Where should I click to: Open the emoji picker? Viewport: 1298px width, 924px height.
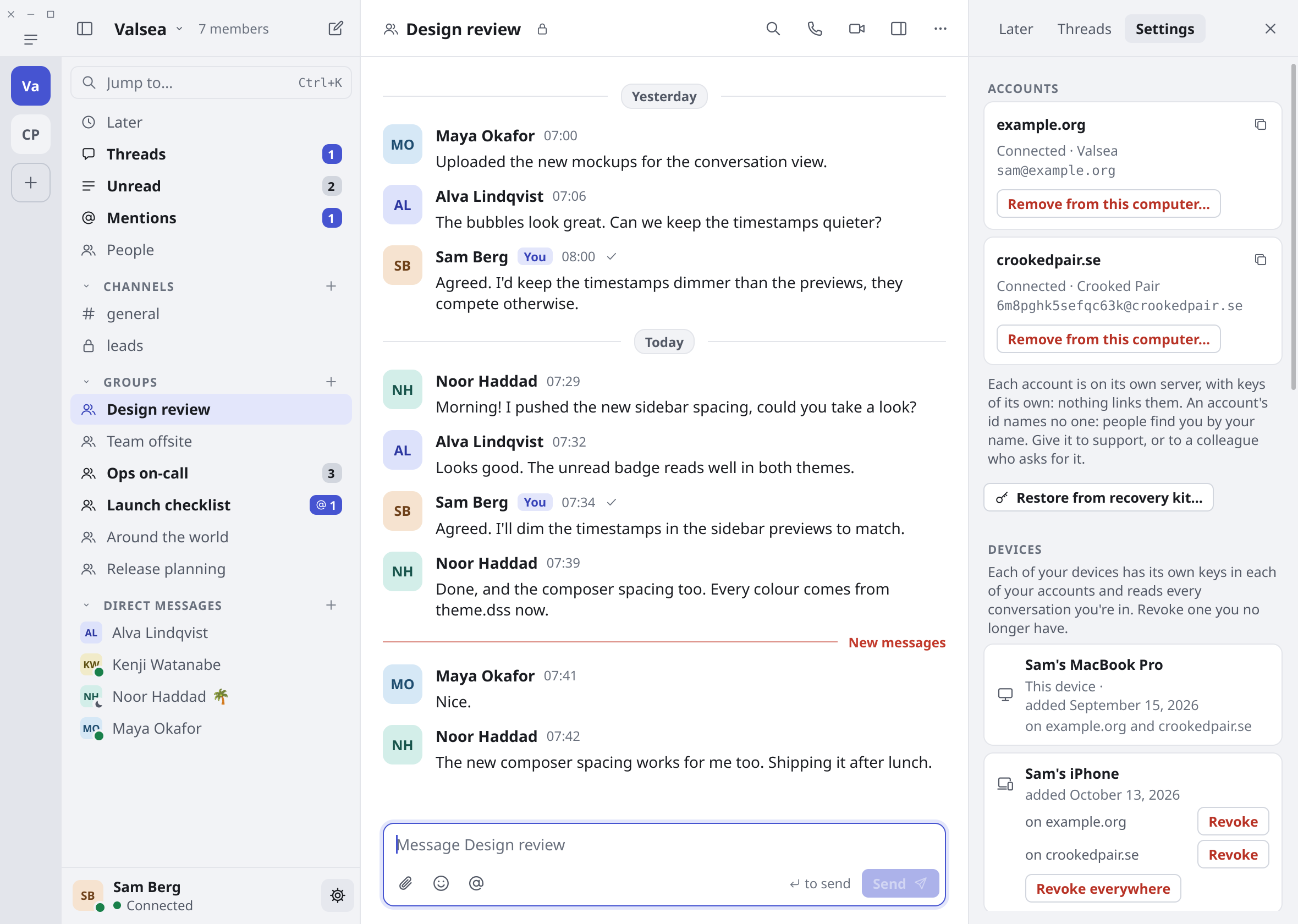coord(441,883)
